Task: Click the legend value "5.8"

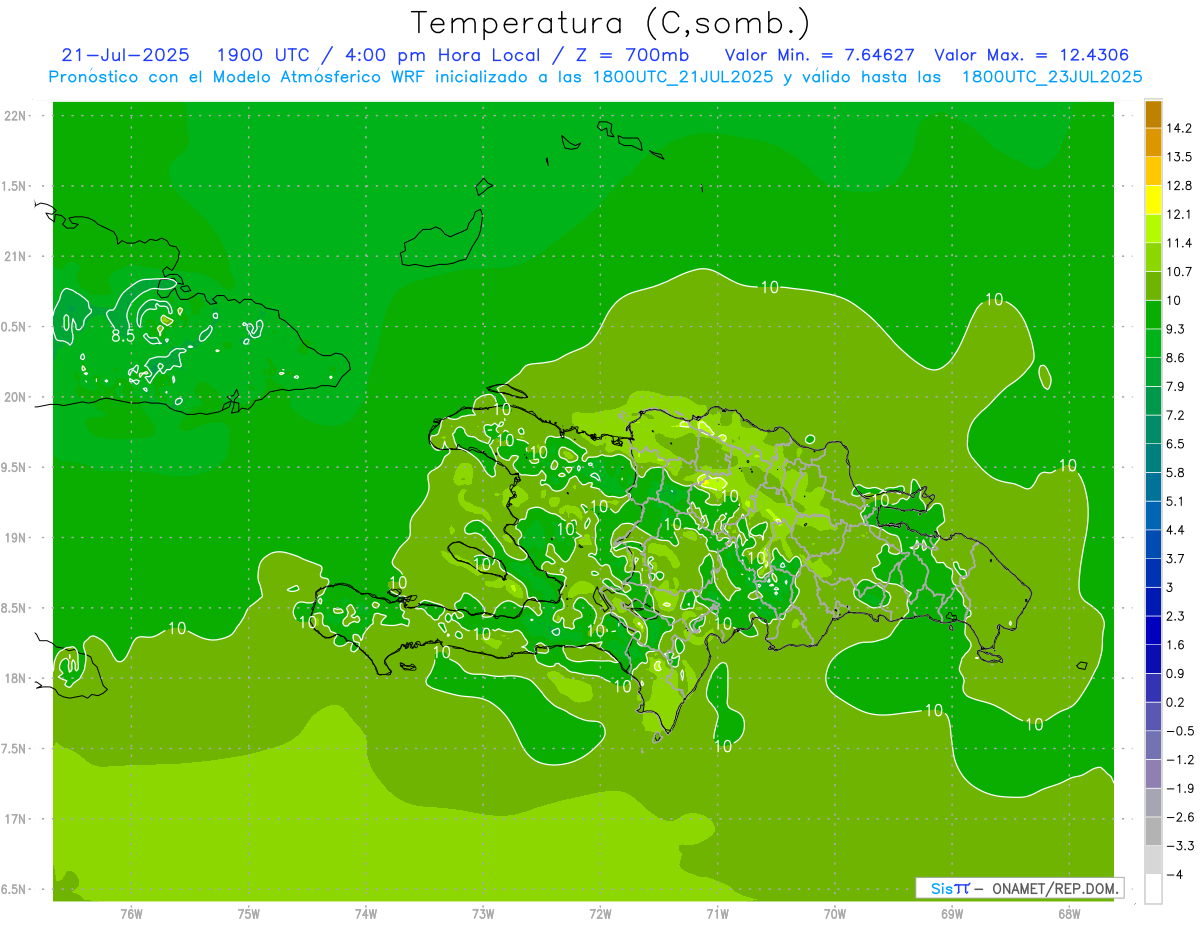Action: [1177, 472]
